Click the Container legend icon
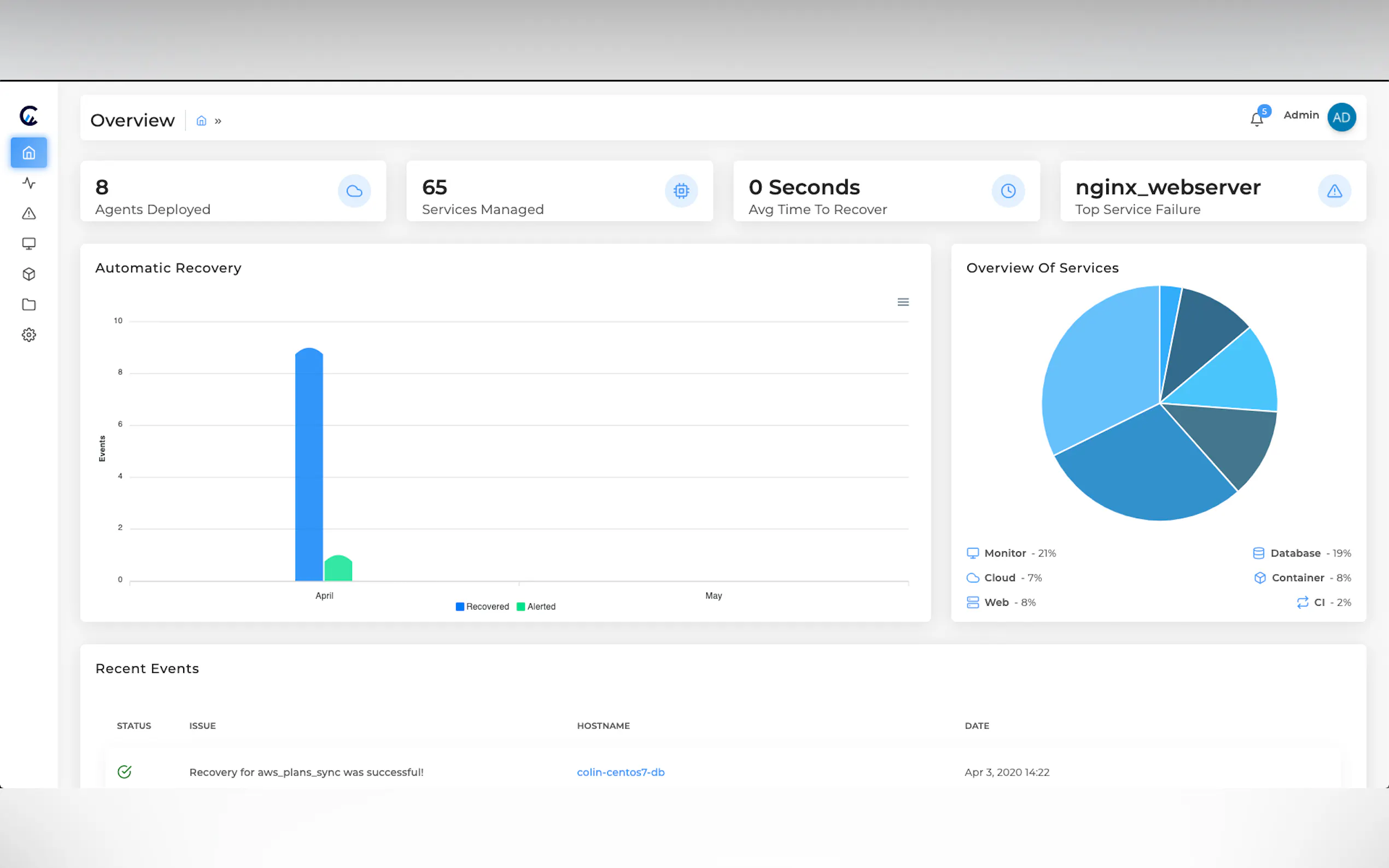Viewport: 1389px width, 868px height. (1260, 578)
